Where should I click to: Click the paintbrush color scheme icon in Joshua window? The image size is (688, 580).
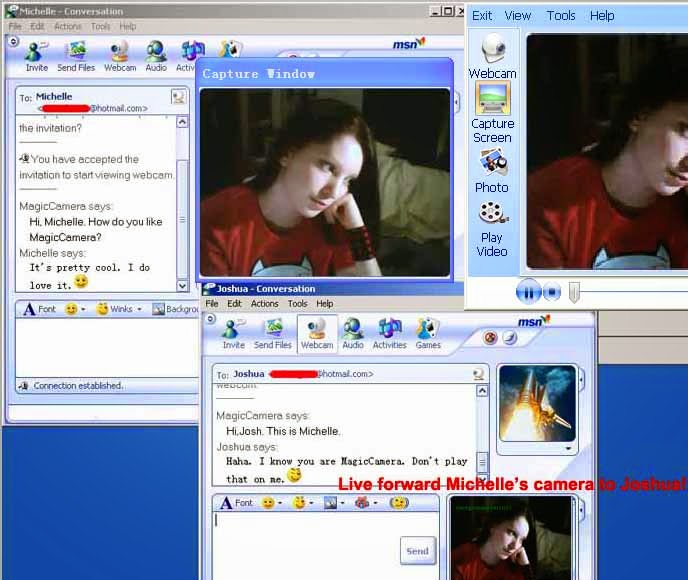coord(510,337)
